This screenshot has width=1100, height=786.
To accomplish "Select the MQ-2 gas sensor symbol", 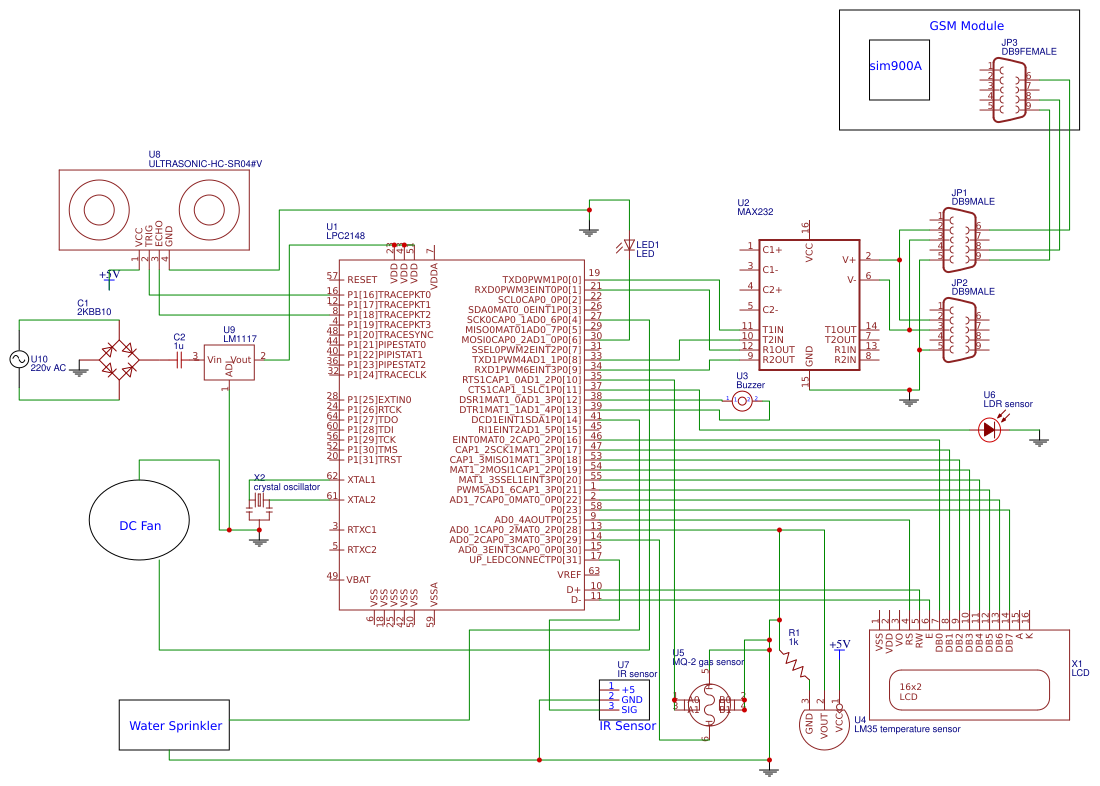I will click(709, 704).
